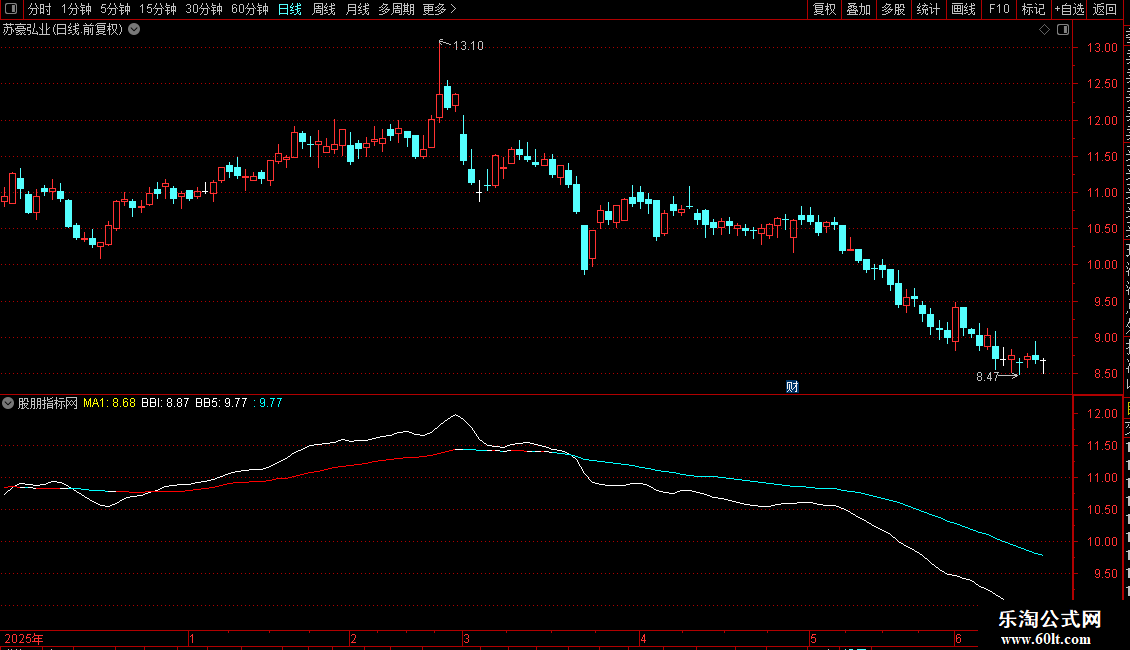Click the 13.10 high price label
1130x650 pixels.
point(468,46)
